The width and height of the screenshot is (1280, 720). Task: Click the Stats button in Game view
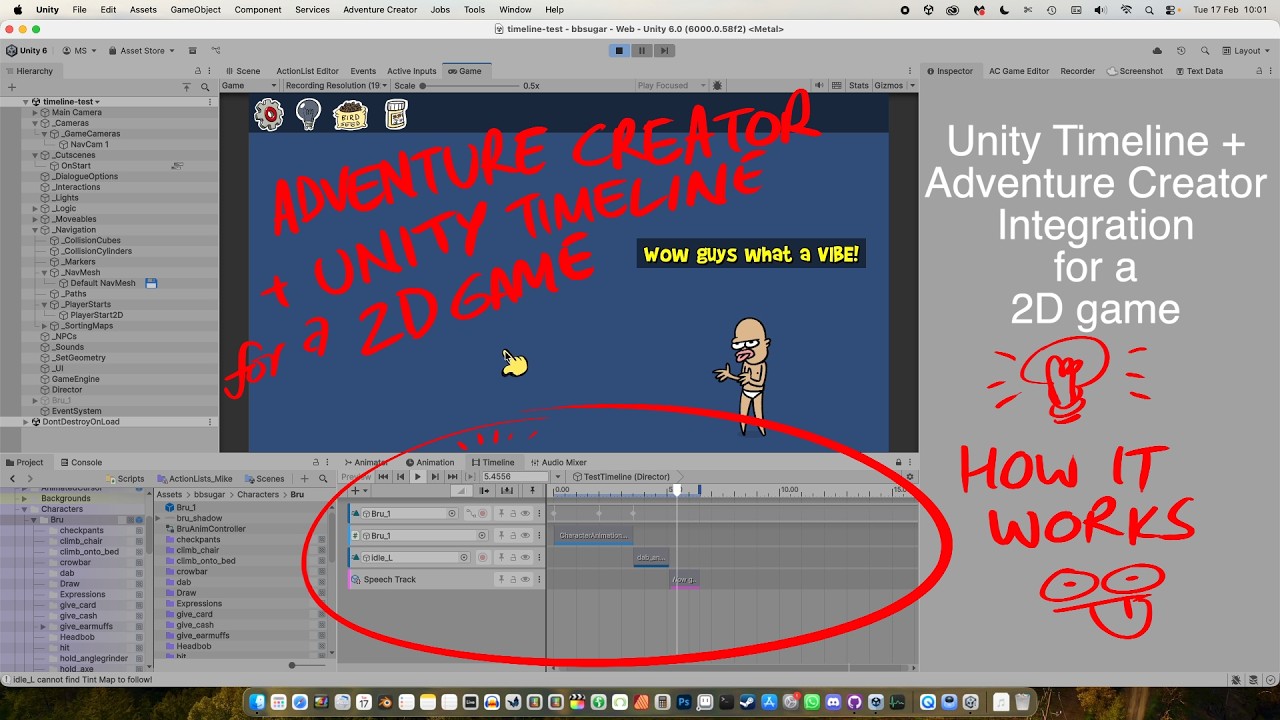click(859, 86)
